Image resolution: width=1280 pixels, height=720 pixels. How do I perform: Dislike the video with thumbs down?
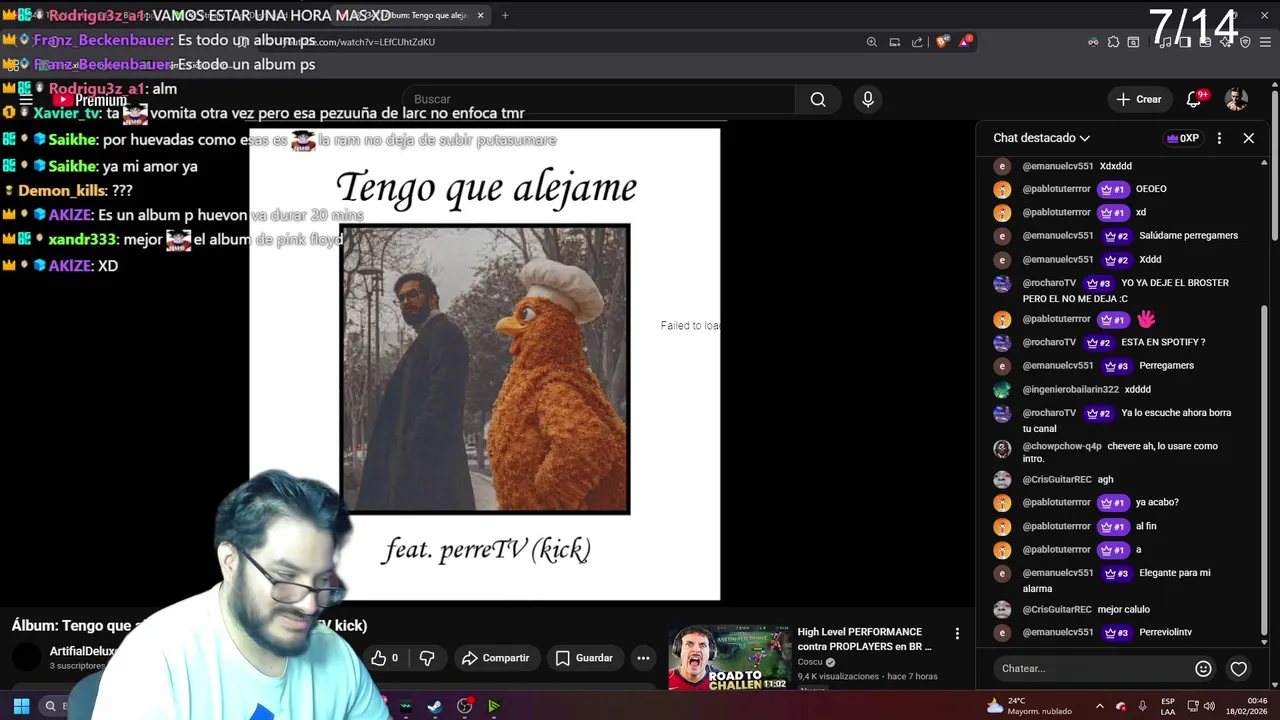click(427, 658)
